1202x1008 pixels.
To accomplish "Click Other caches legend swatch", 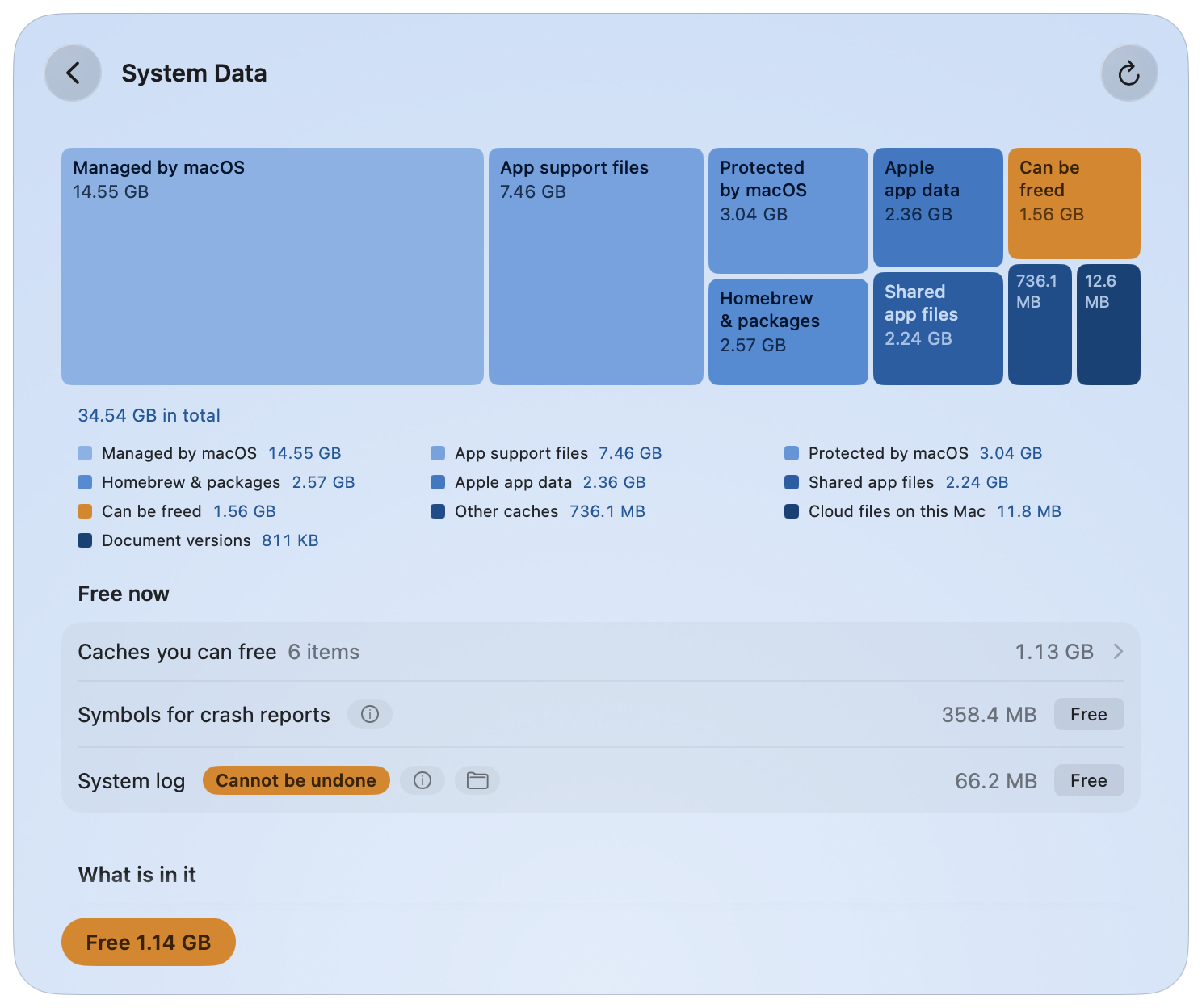I will click(438, 511).
